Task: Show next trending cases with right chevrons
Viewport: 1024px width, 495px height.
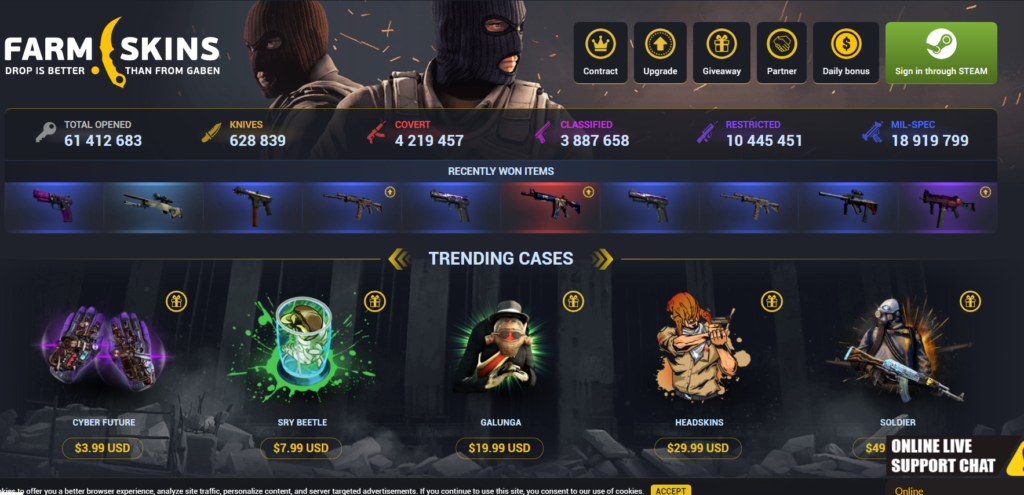Action: point(603,259)
